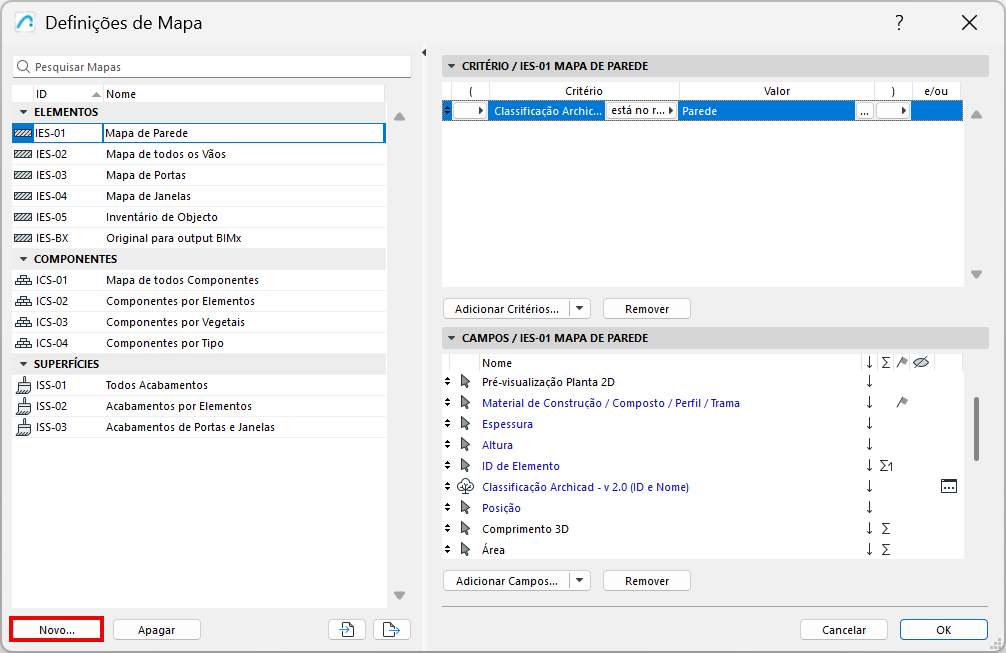Collapse the COMPONENTES group
Image resolution: width=1006 pixels, height=653 pixels.
24,259
